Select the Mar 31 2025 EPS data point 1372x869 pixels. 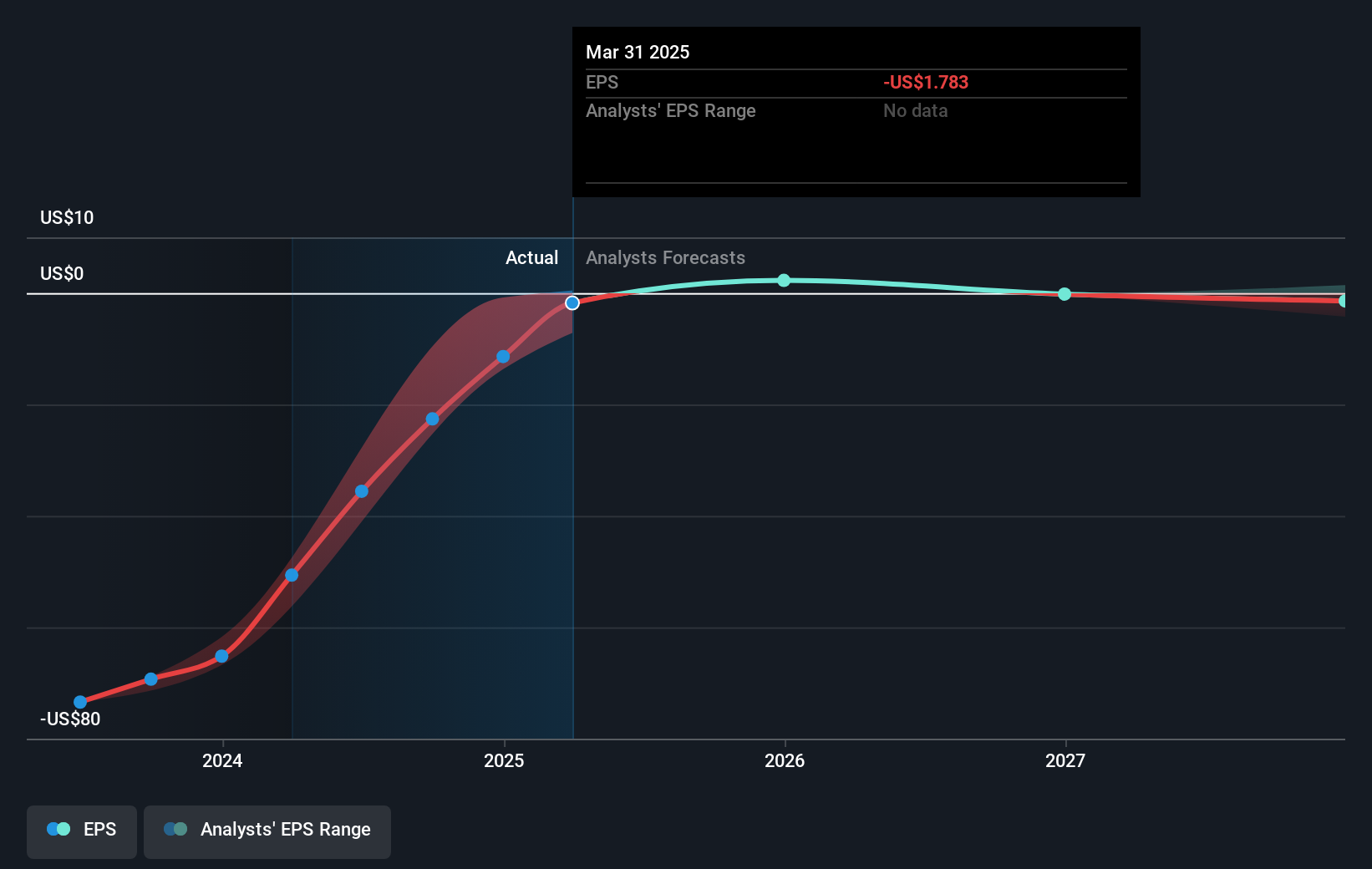click(572, 302)
